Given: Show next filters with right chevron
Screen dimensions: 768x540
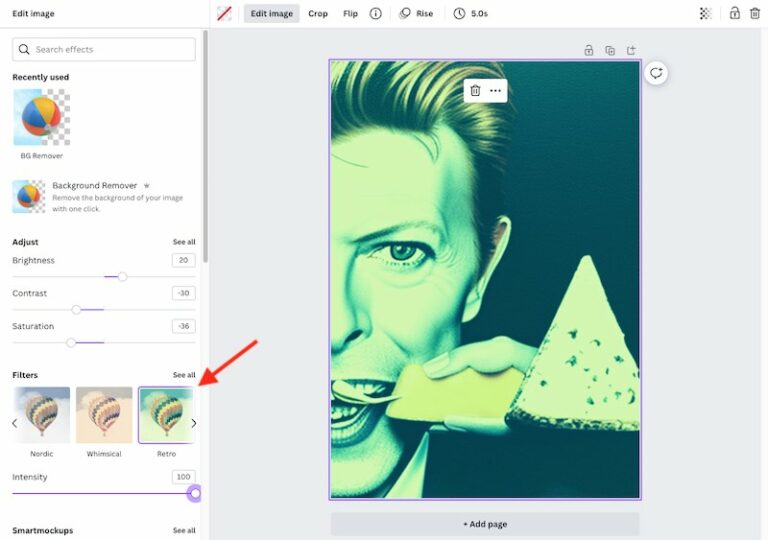Looking at the screenshot, I should (193, 423).
